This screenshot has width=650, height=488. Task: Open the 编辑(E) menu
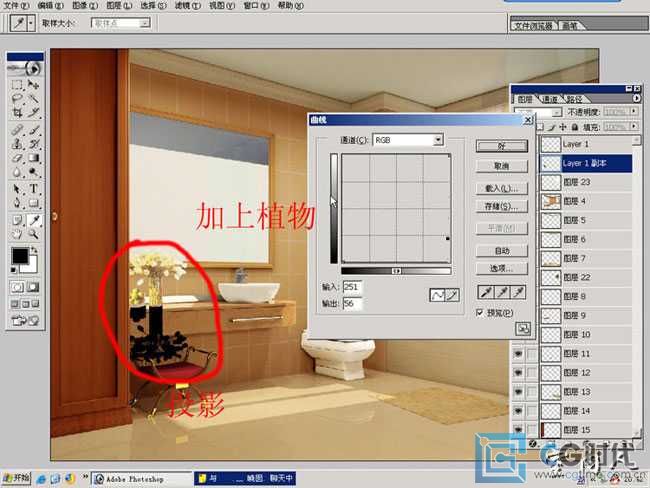pyautogui.click(x=51, y=6)
